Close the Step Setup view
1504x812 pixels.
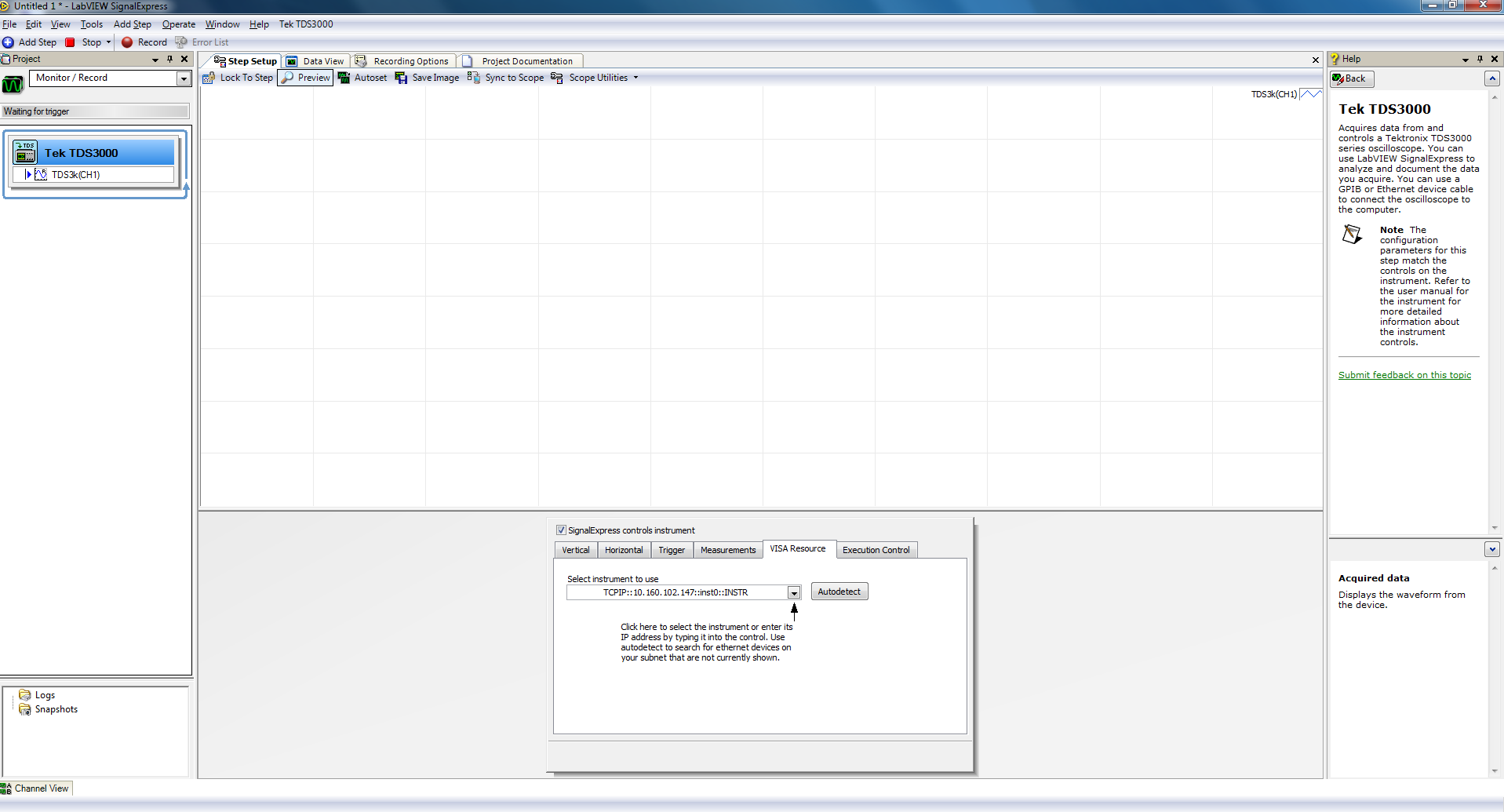point(1316,60)
